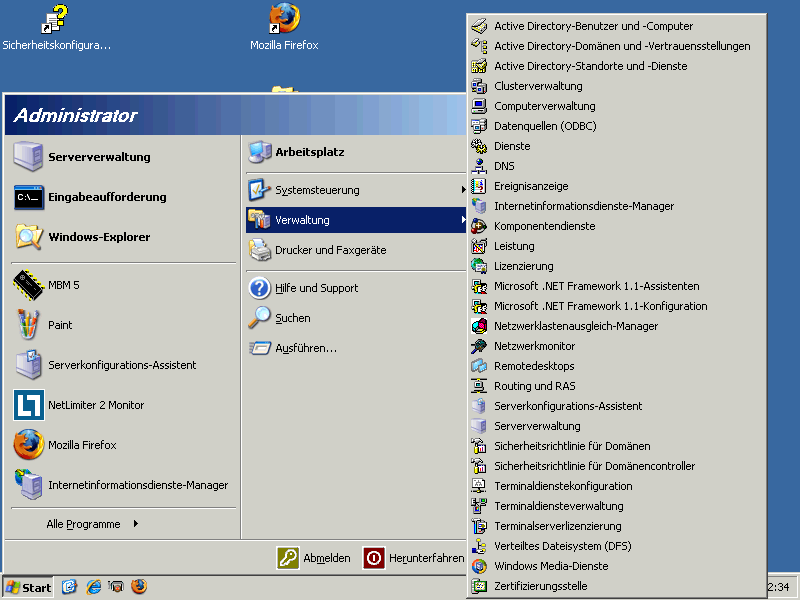Open Microsoft .NET Framework 1.1-Konfiguration

pos(616,306)
